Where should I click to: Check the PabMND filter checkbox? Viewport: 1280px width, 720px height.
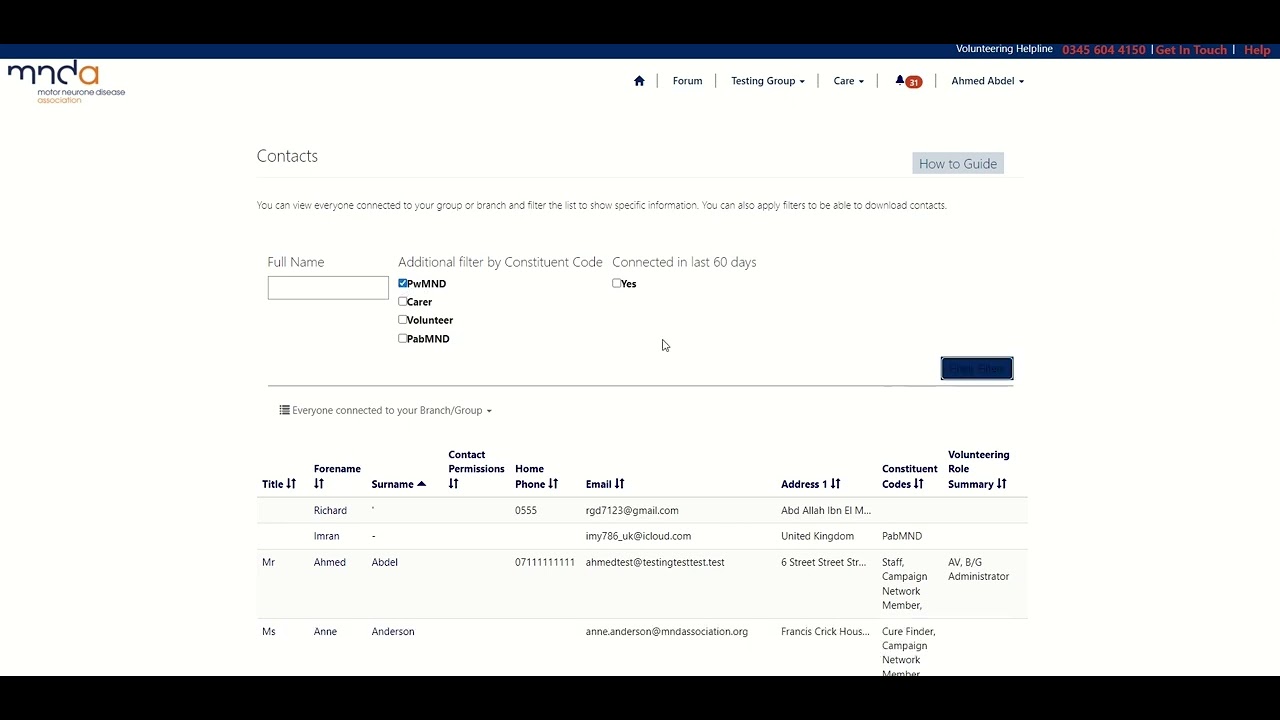click(x=403, y=338)
